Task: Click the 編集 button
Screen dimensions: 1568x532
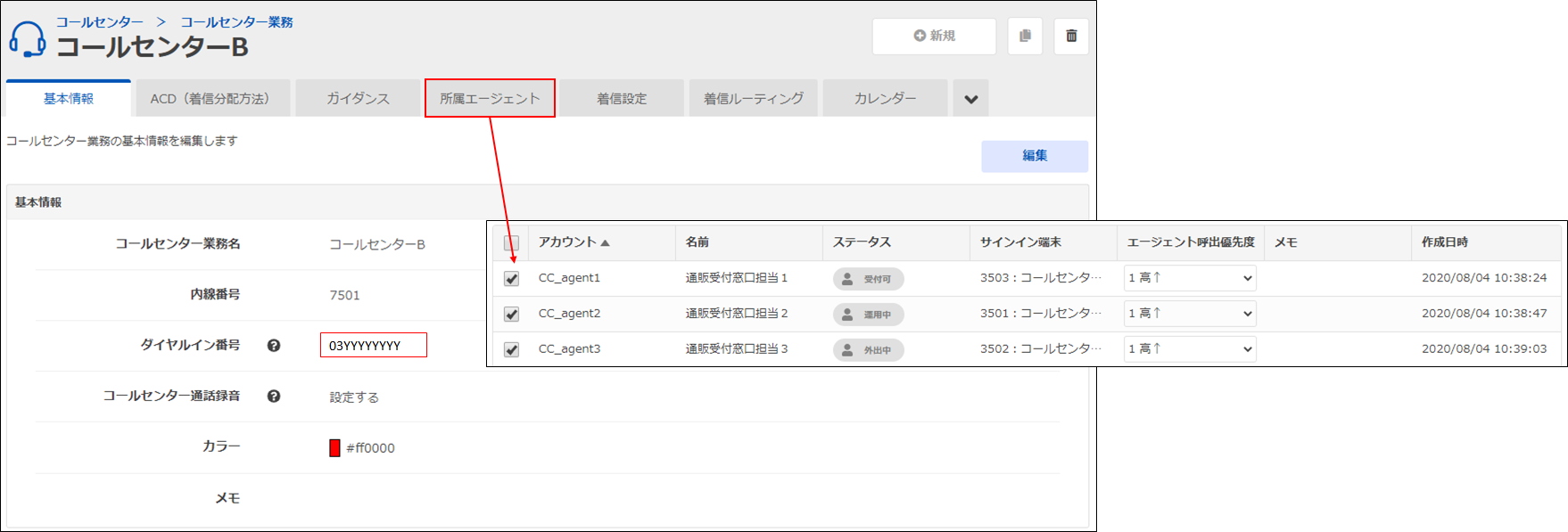Action: tap(1035, 156)
